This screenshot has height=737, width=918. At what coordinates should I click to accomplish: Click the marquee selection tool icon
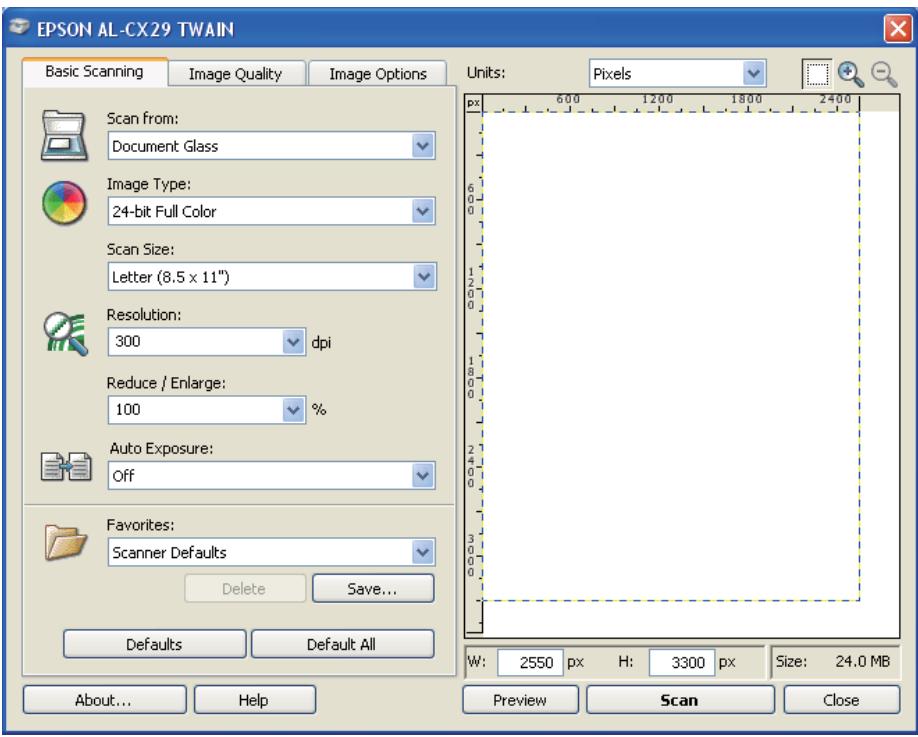pyautogui.click(x=816, y=74)
